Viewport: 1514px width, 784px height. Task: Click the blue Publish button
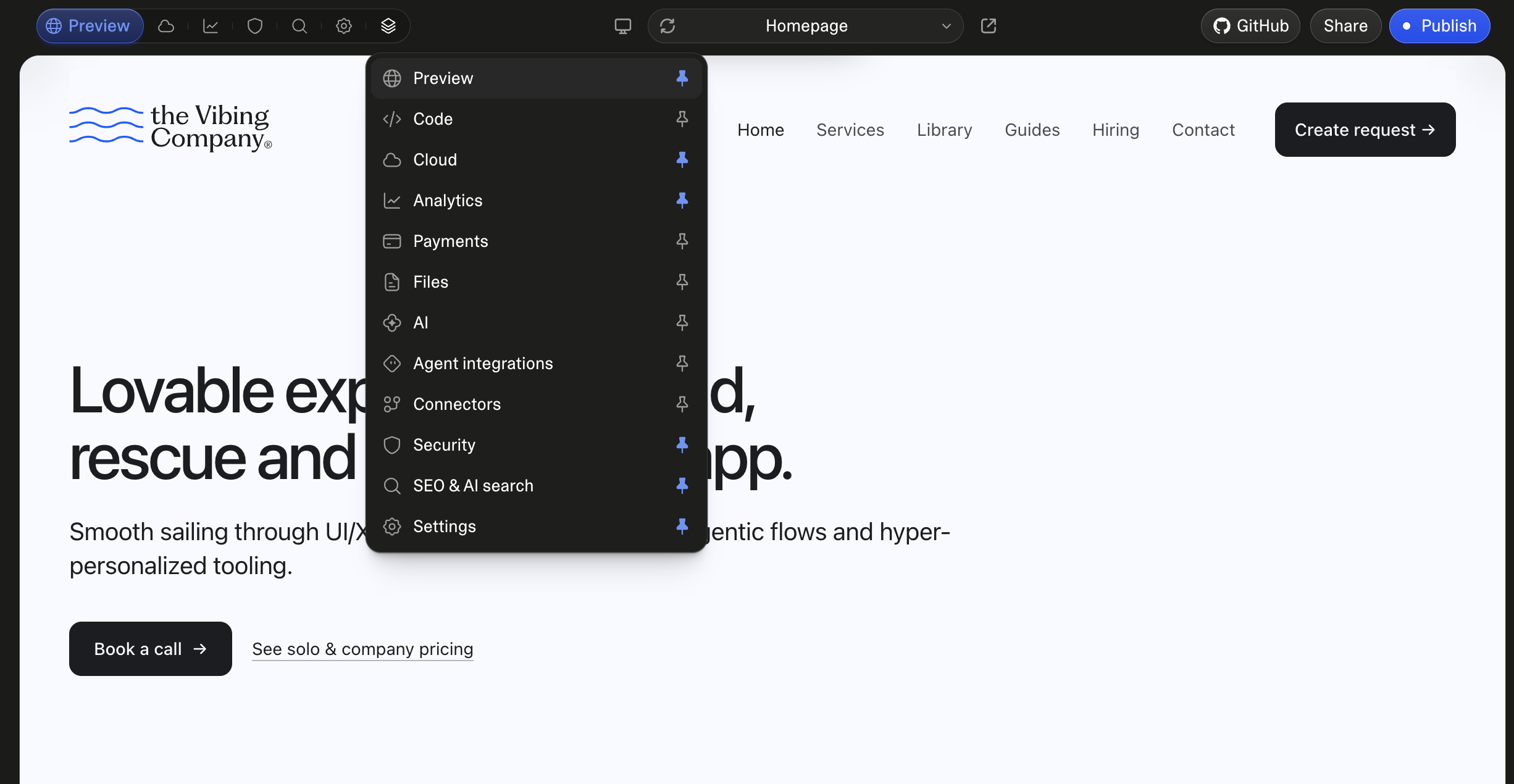click(1439, 26)
